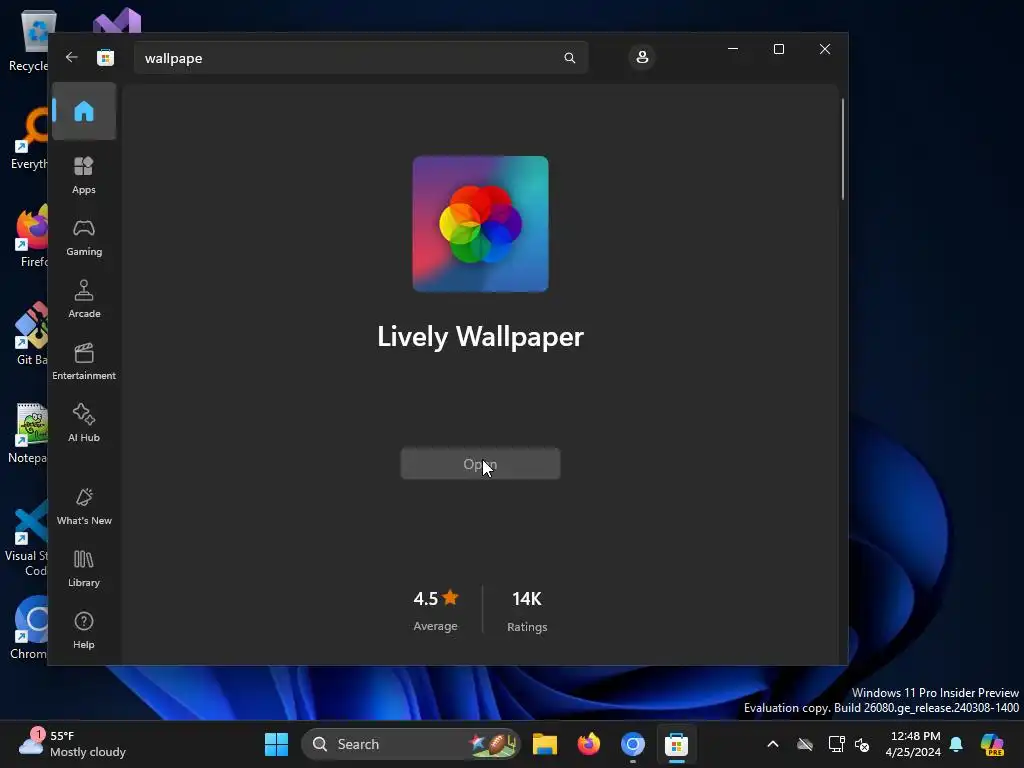Viewport: 1024px width, 768px height.
Task: Select the Recycle Bin desktop icon
Action: pyautogui.click(x=29, y=40)
